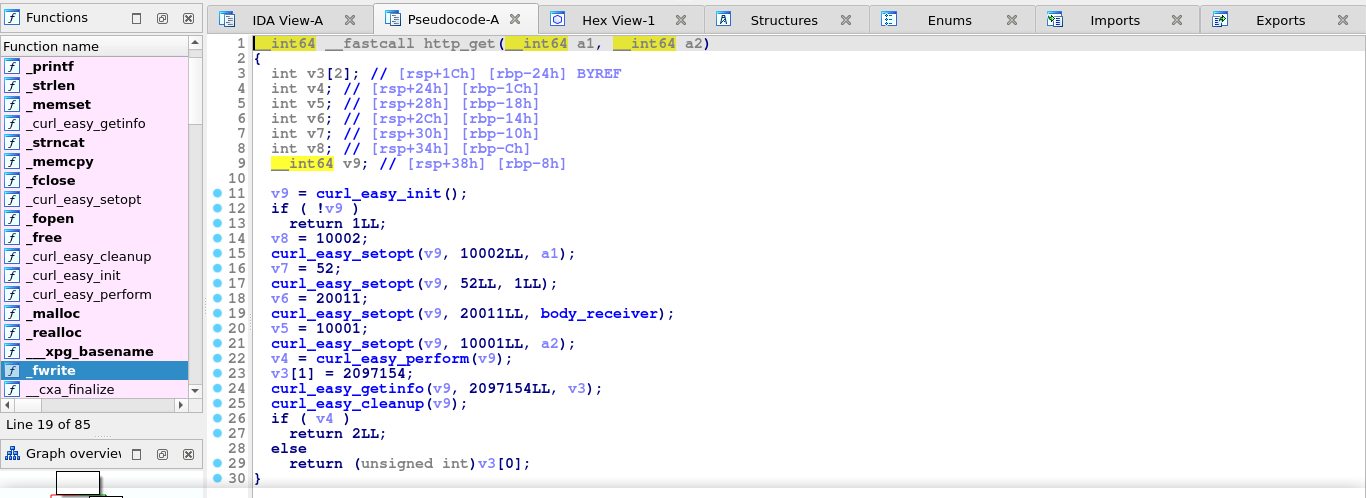Click the Hex View-1 tab icon
Screen dimensions: 1366x498
tap(558, 20)
